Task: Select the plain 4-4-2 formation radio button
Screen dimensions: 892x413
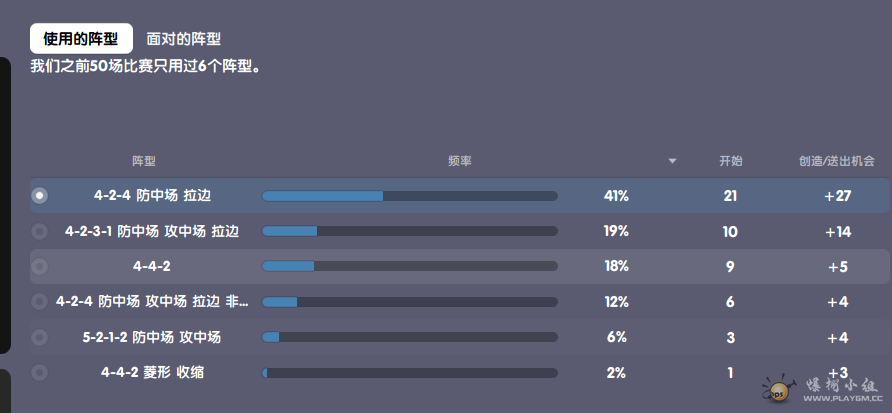Action: (x=40, y=266)
